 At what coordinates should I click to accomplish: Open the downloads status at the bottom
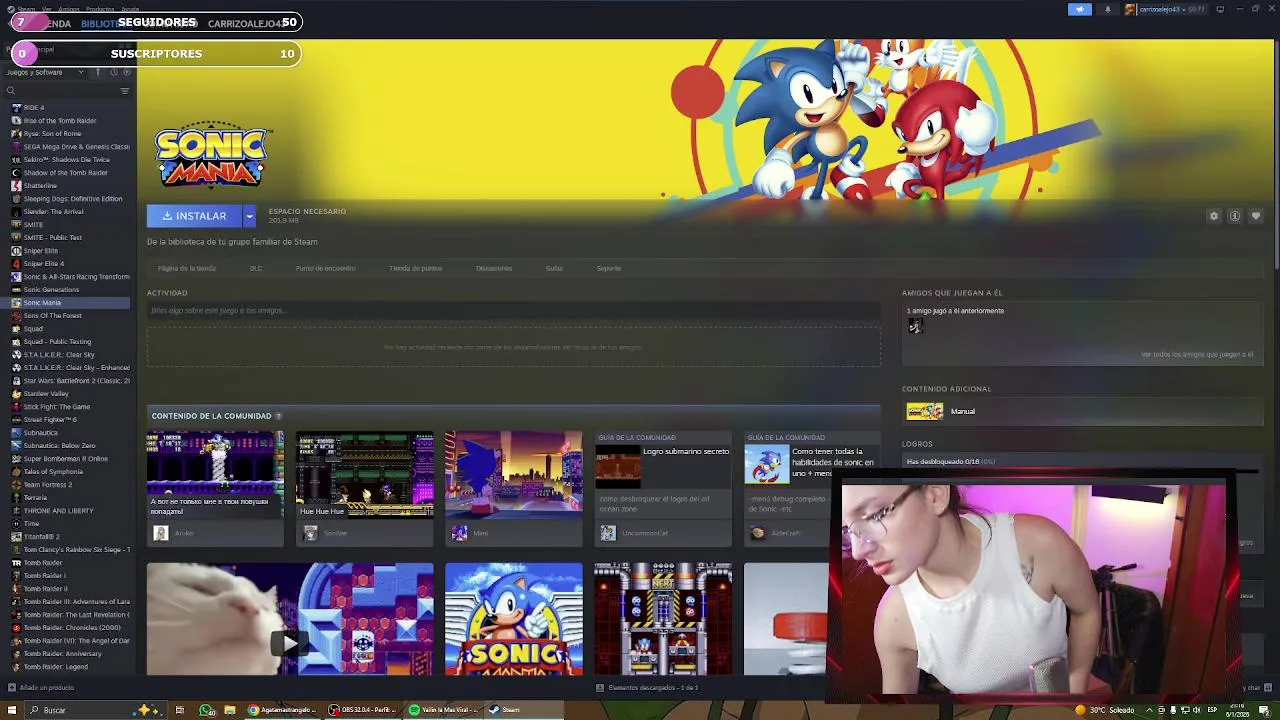[x=646, y=687]
